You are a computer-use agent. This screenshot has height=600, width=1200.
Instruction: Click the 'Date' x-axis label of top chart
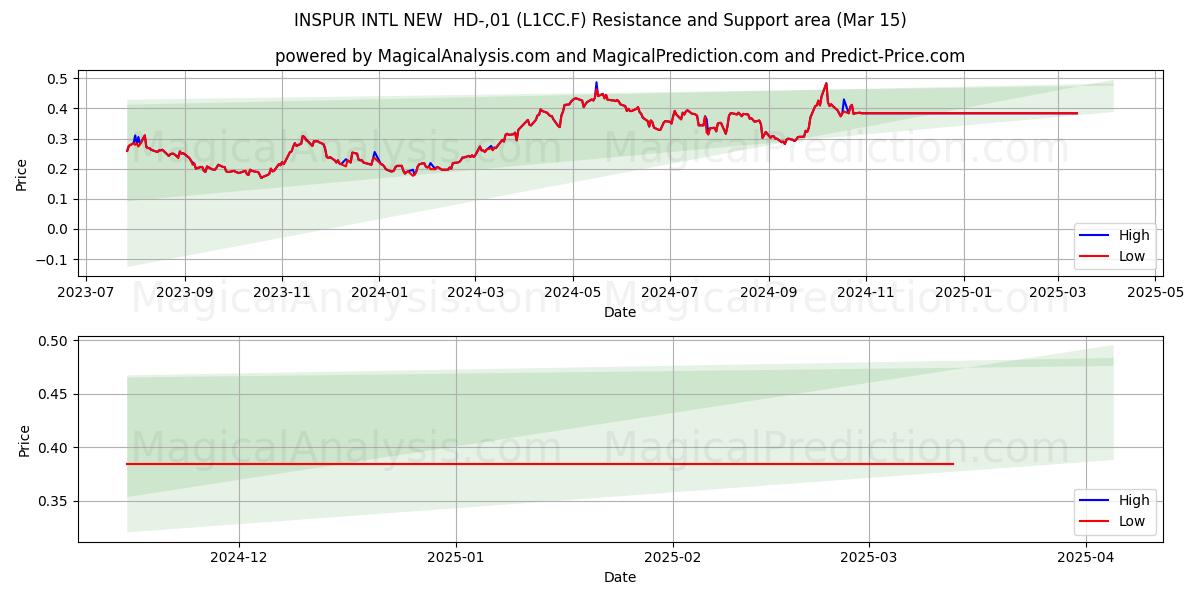point(620,313)
